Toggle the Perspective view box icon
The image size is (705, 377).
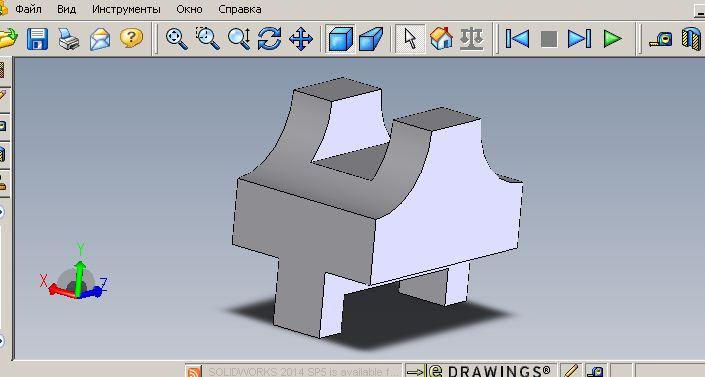point(371,39)
